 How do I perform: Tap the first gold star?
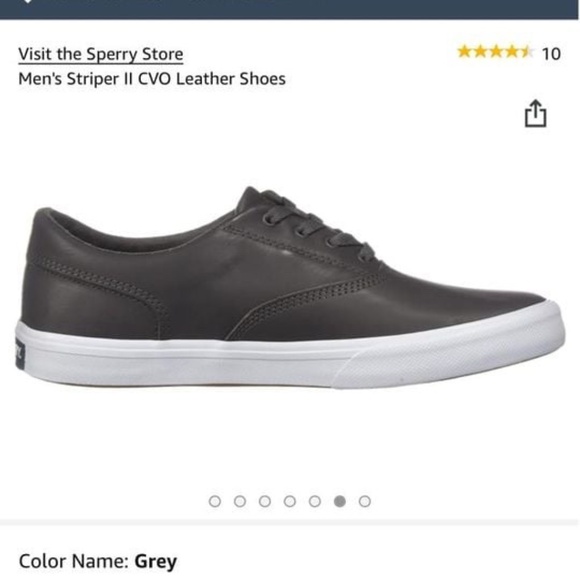pyautogui.click(x=465, y=52)
